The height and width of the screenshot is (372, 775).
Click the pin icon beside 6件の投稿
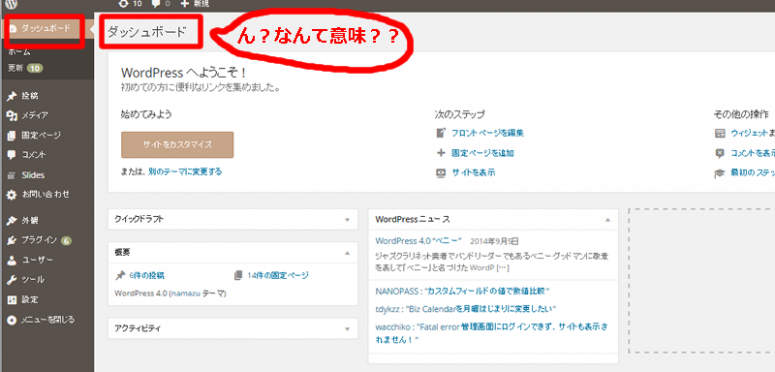click(x=120, y=275)
